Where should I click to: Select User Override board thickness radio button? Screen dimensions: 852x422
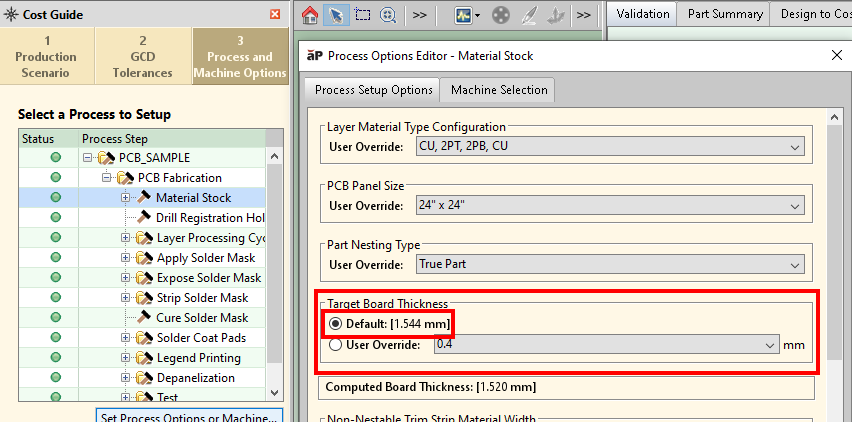tap(336, 345)
